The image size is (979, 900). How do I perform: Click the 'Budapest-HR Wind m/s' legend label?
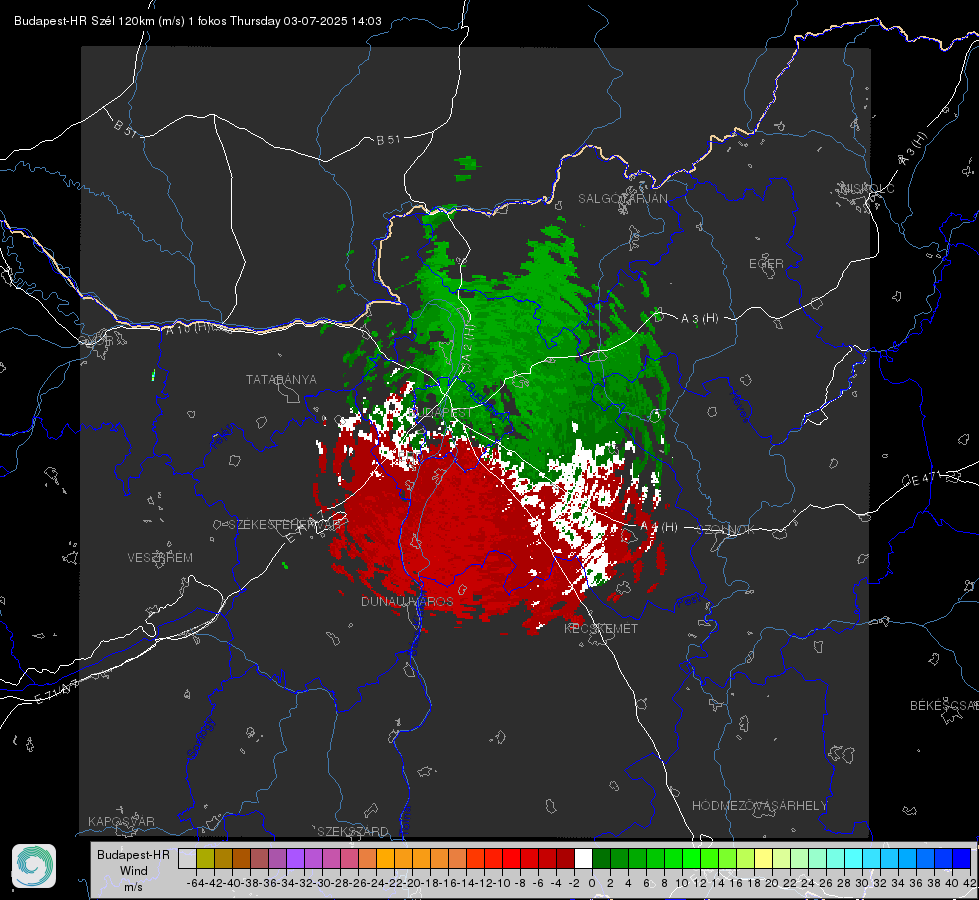pos(134,871)
